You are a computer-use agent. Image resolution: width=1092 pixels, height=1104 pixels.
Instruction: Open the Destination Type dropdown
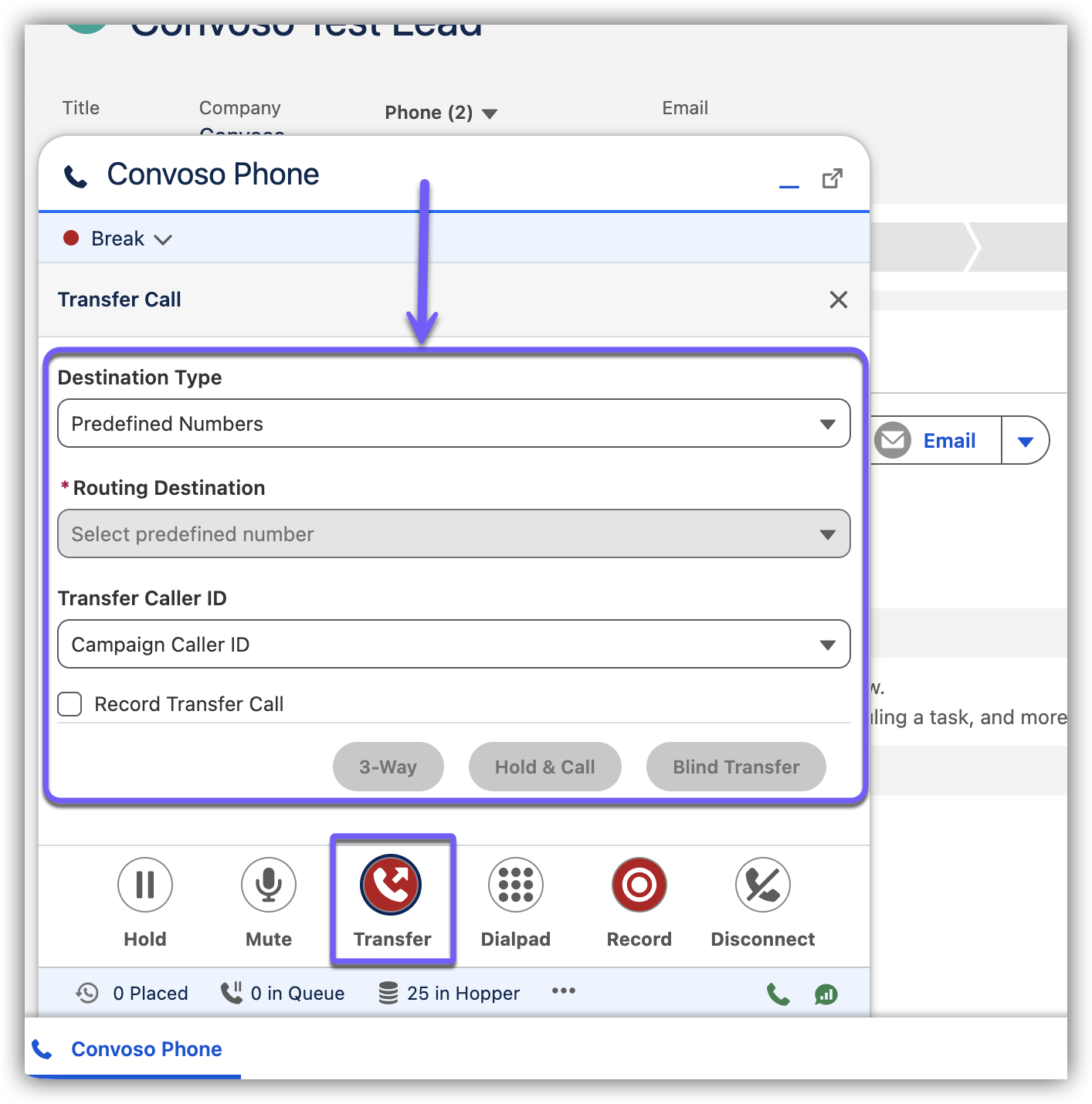point(453,424)
